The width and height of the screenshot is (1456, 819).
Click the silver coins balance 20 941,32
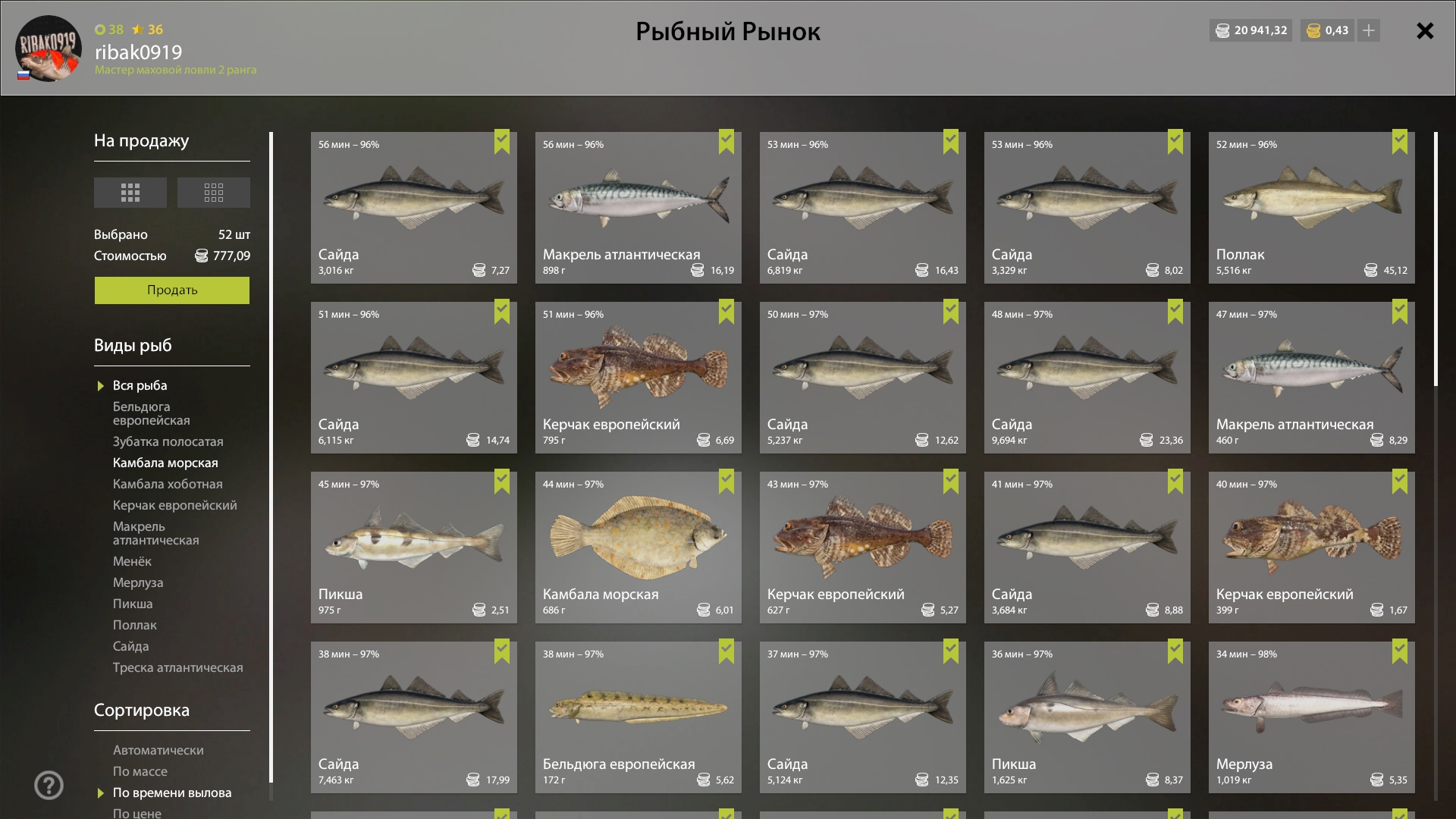pos(1251,30)
